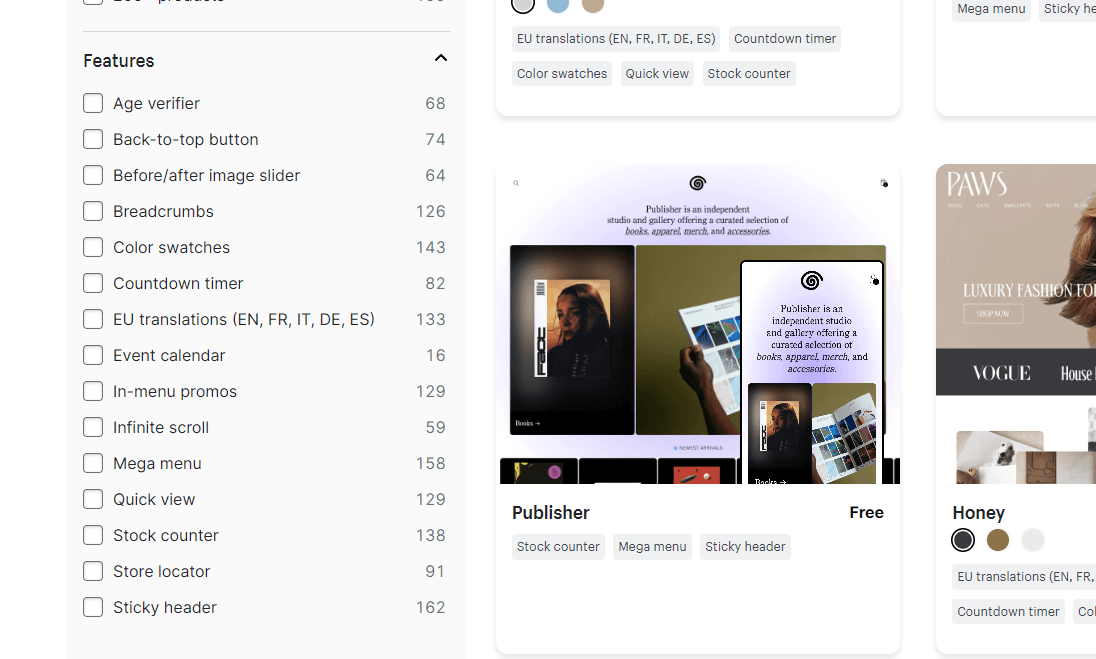Enable the Age verifier filter checkbox
The image size is (1096, 659).
click(93, 103)
